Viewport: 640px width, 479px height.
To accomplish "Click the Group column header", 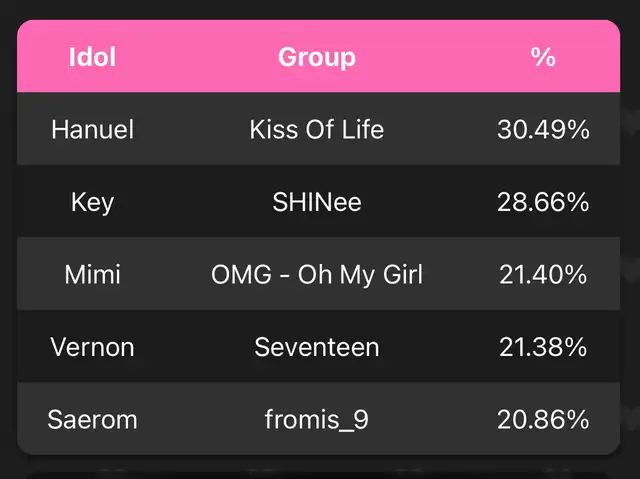I will click(x=317, y=58).
